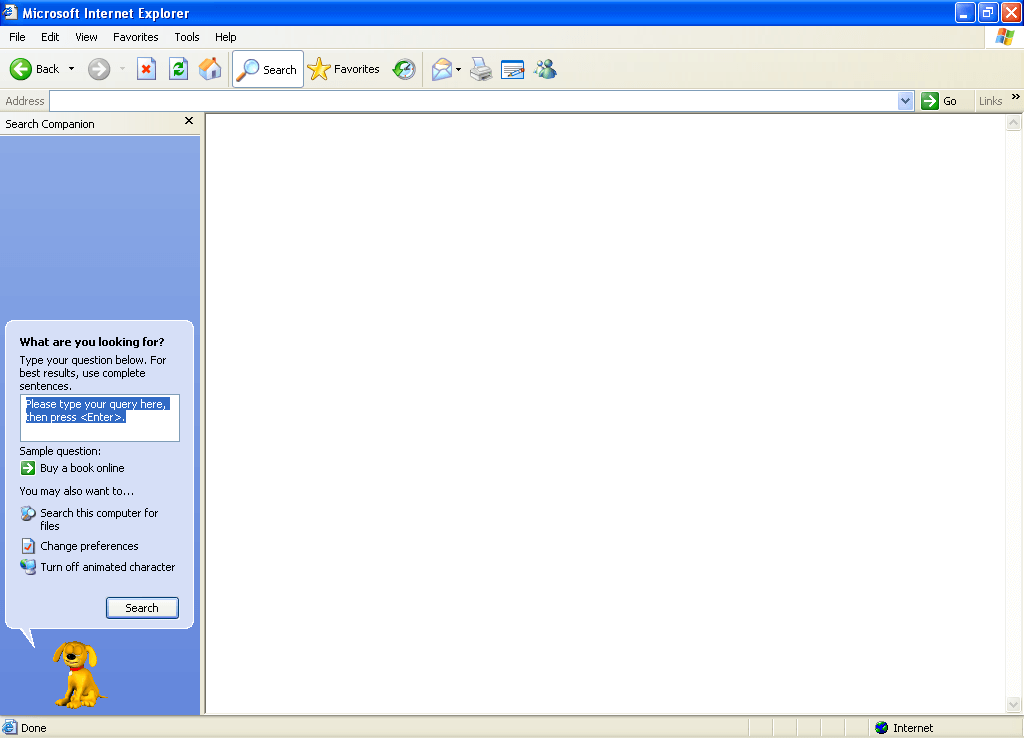Print the page with printer icon
The image size is (1024, 738).
[x=481, y=69]
